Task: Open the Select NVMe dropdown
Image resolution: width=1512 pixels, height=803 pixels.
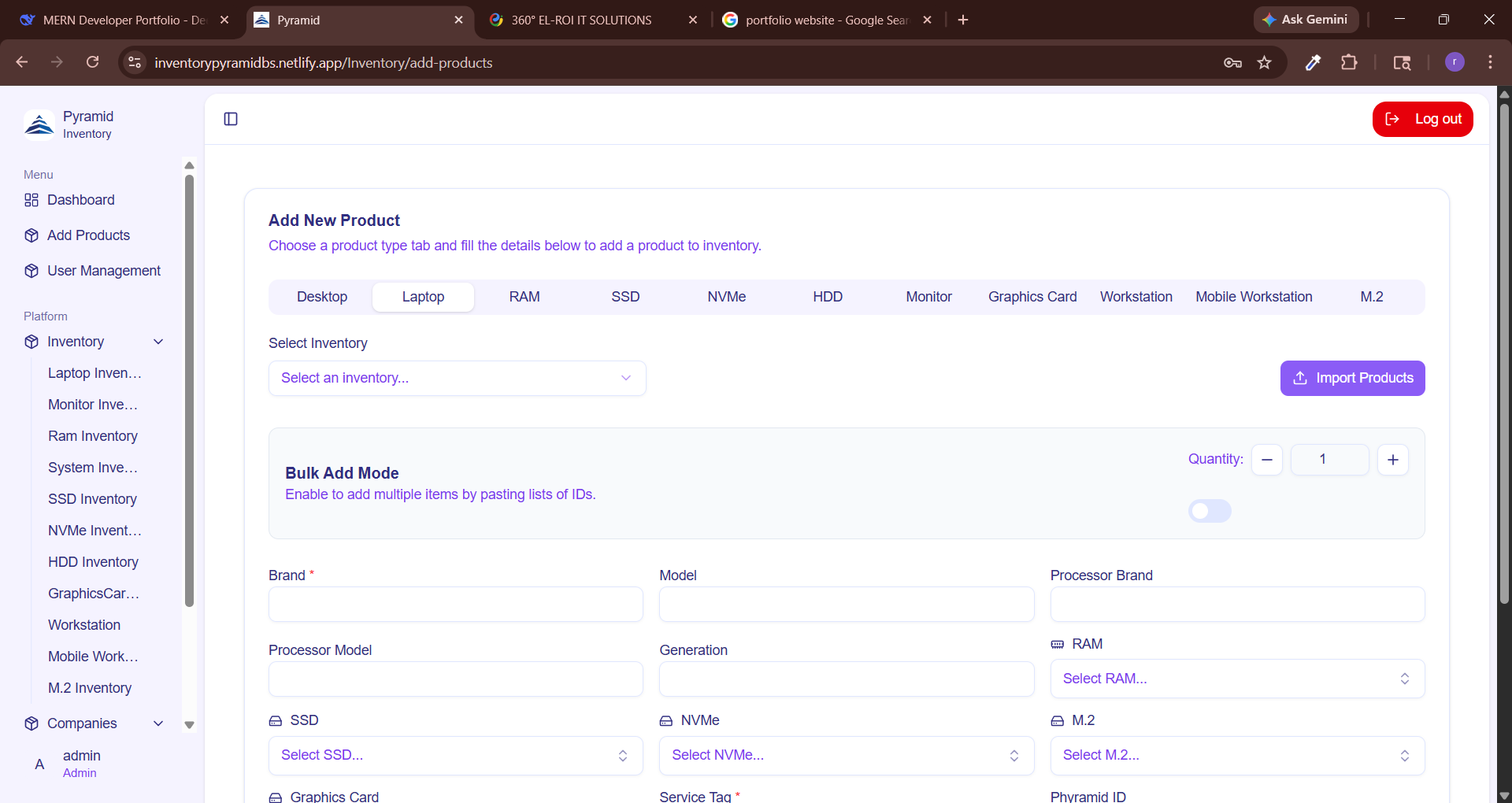Action: [847, 756]
